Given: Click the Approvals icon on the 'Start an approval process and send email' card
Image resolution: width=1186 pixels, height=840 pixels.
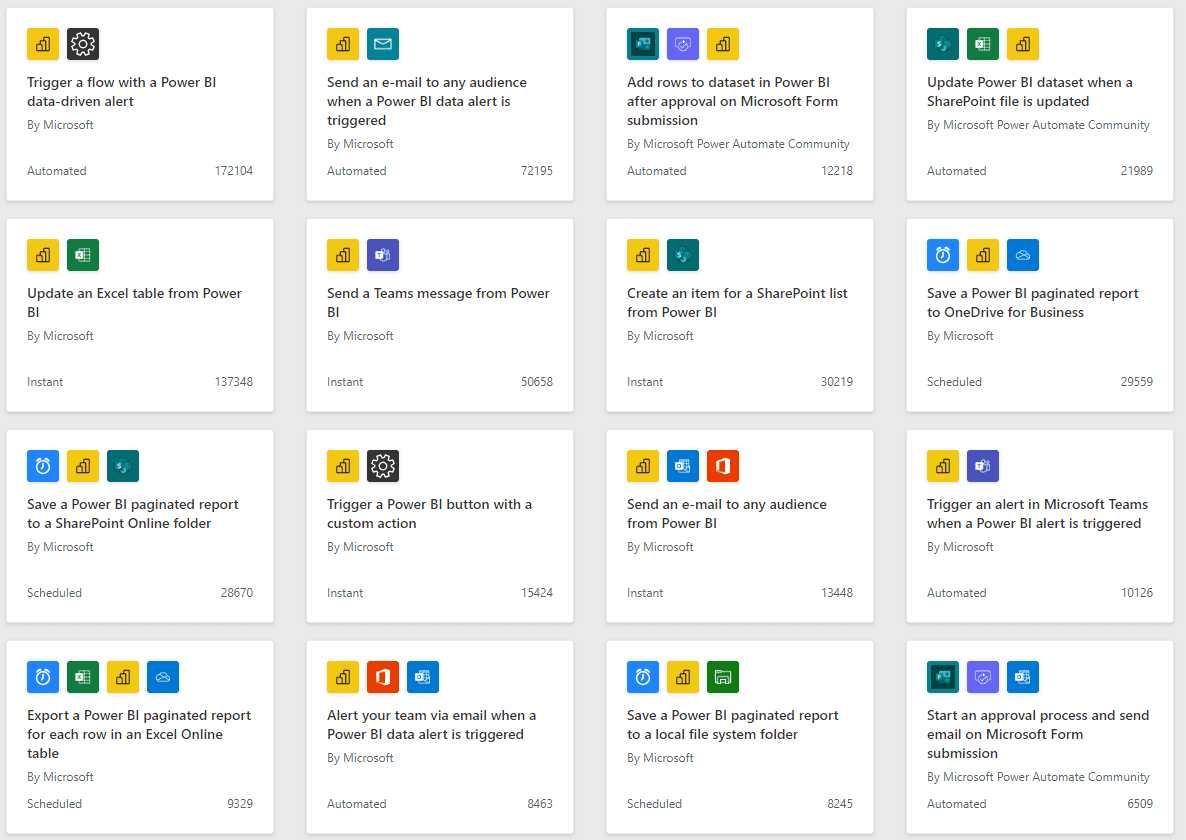Looking at the screenshot, I should (983, 677).
